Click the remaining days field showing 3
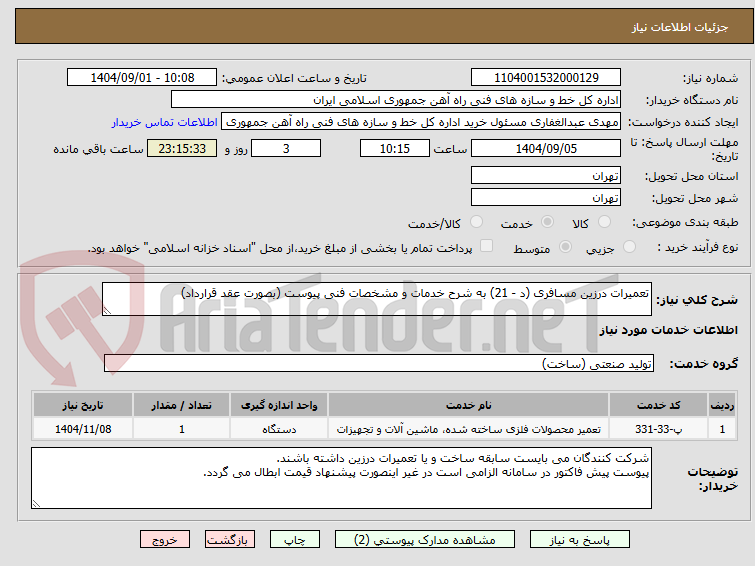The image size is (755, 566). coord(286,148)
